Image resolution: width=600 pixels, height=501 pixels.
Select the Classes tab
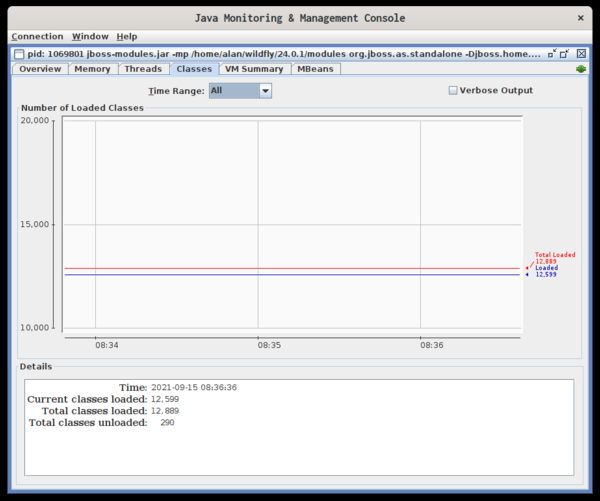[193, 69]
